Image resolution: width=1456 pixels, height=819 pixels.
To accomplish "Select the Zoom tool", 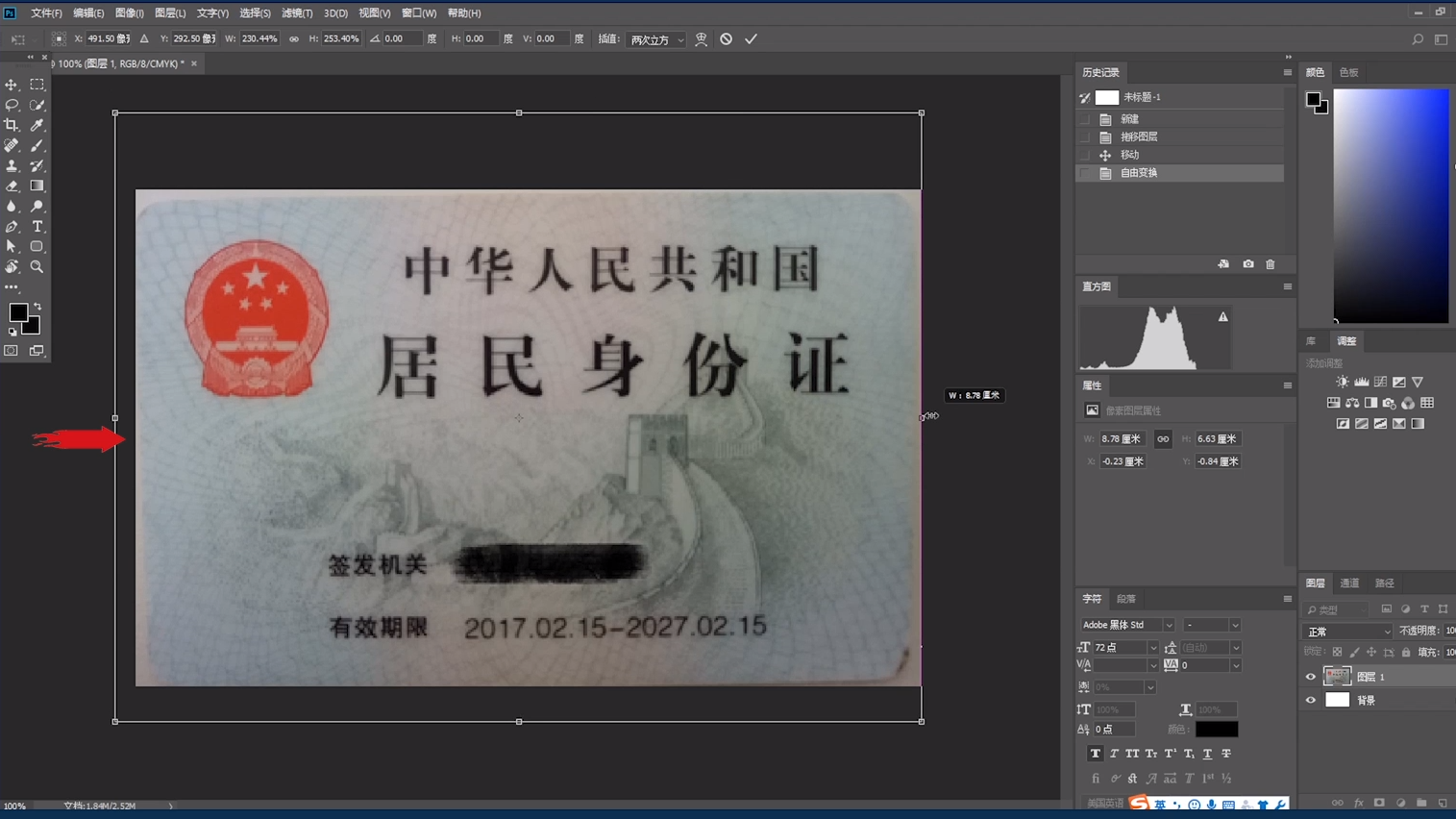I will click(x=37, y=267).
